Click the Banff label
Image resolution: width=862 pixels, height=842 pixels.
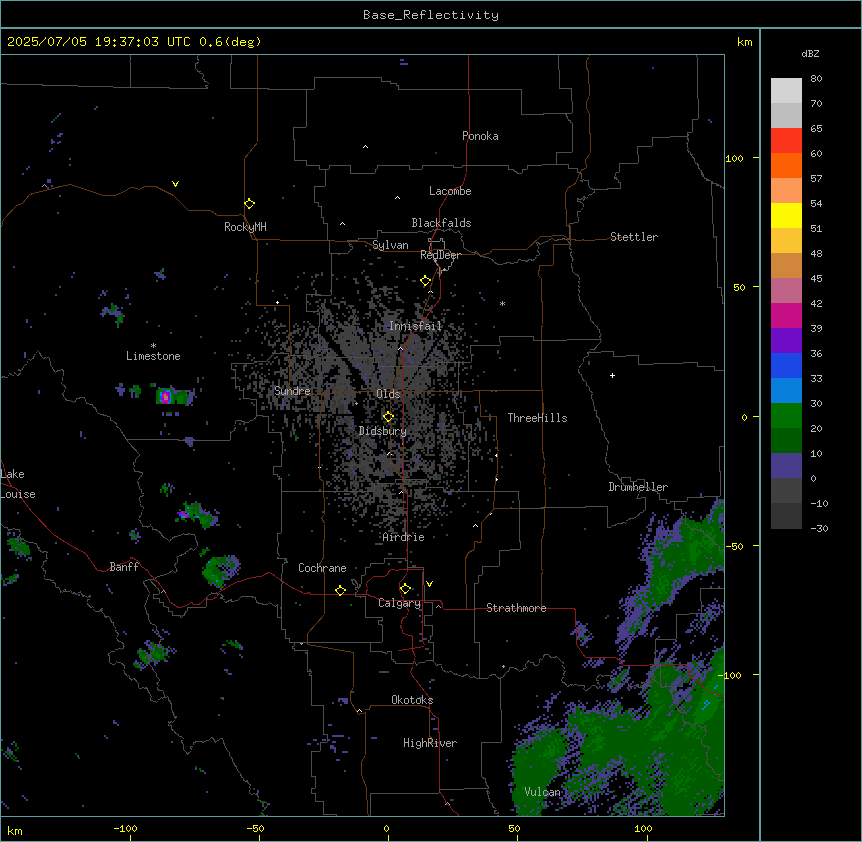124,567
